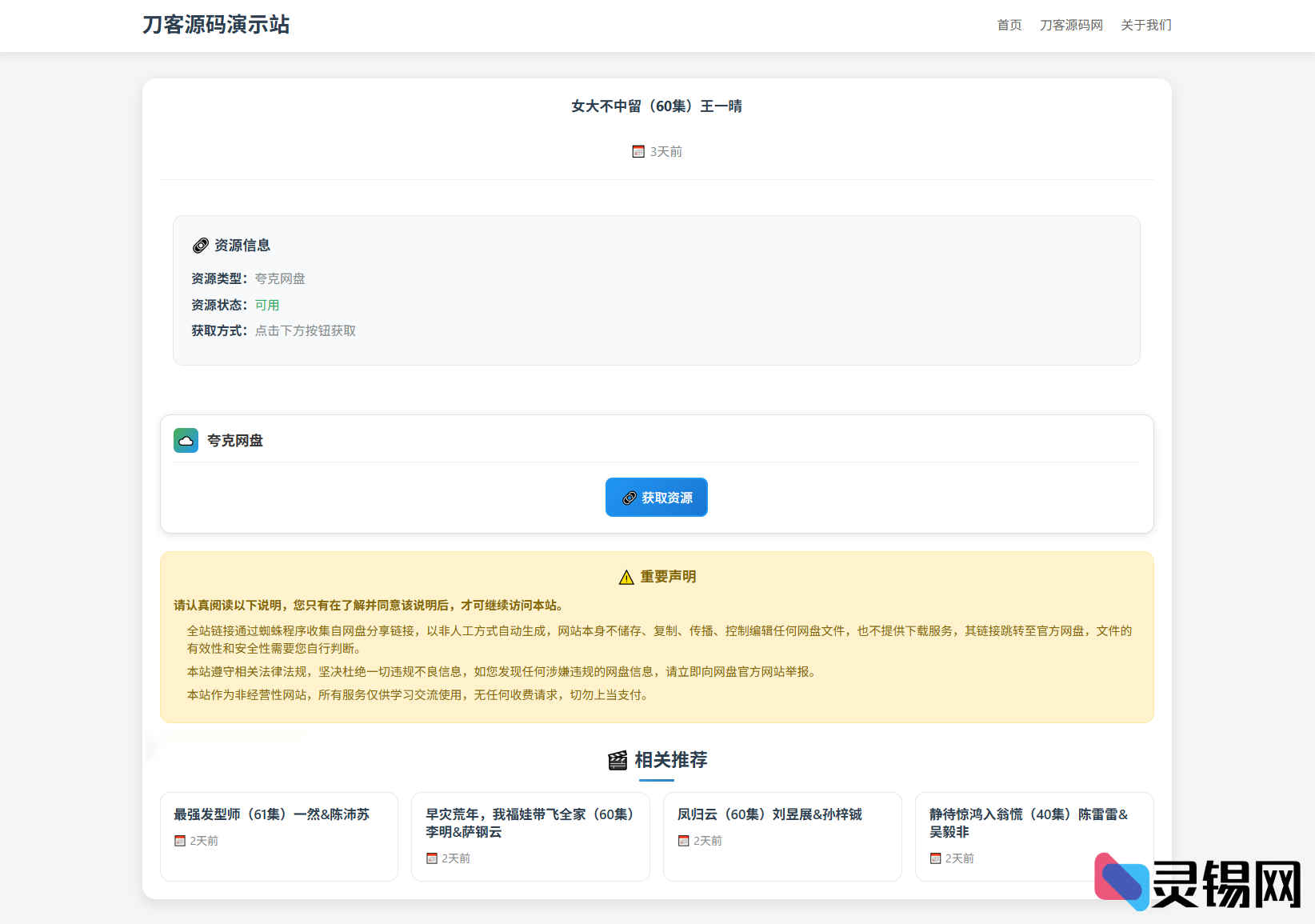1315x924 pixels.
Task: Click the Quark cloud drive icon
Action: pos(186,440)
